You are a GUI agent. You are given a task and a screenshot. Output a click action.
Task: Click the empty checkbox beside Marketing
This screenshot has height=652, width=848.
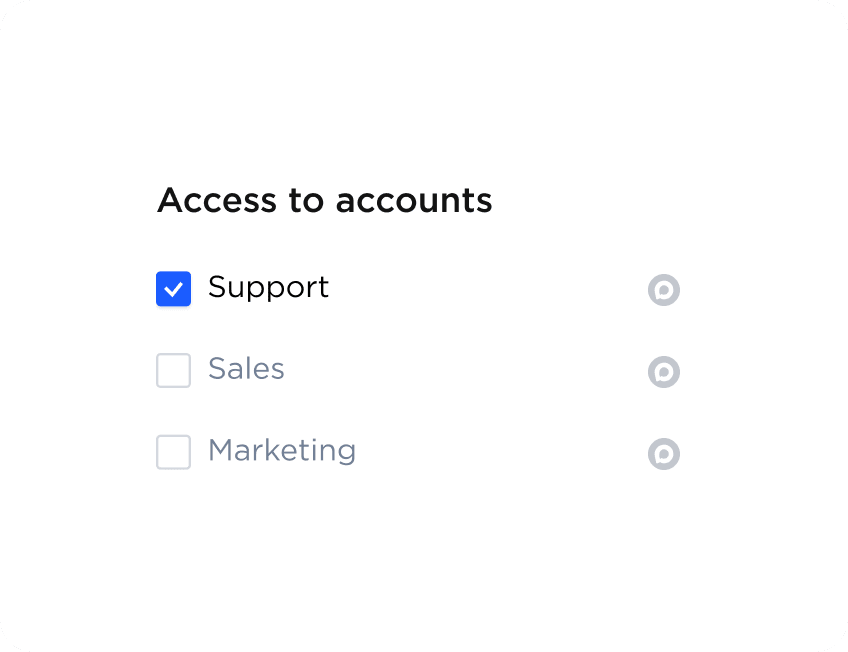[173, 452]
